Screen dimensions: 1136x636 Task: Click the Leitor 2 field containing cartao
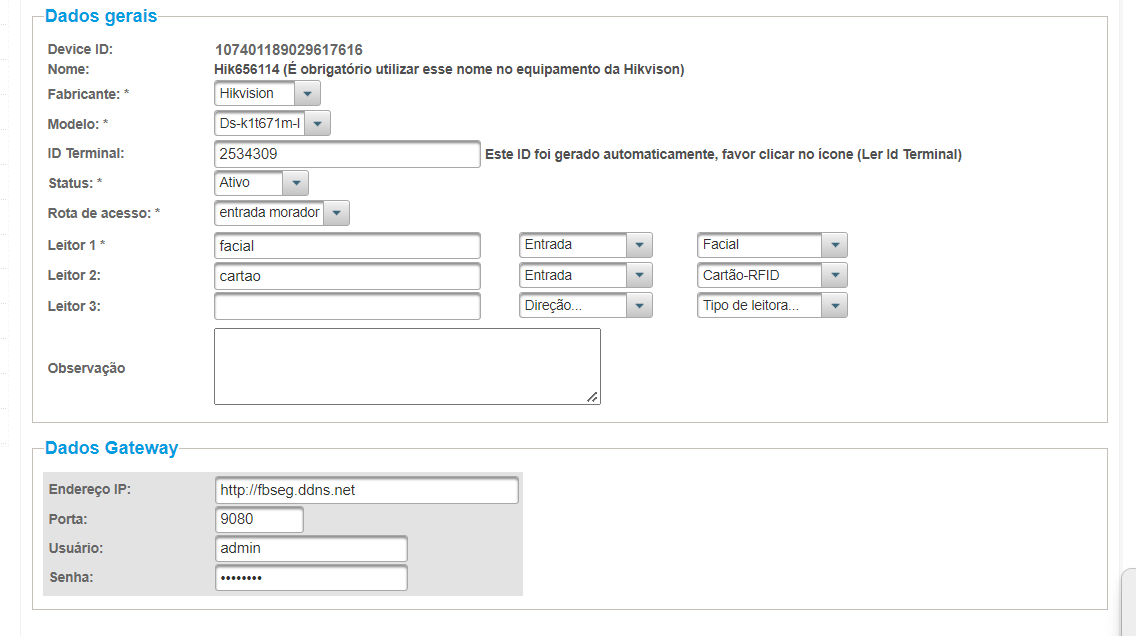(347, 276)
